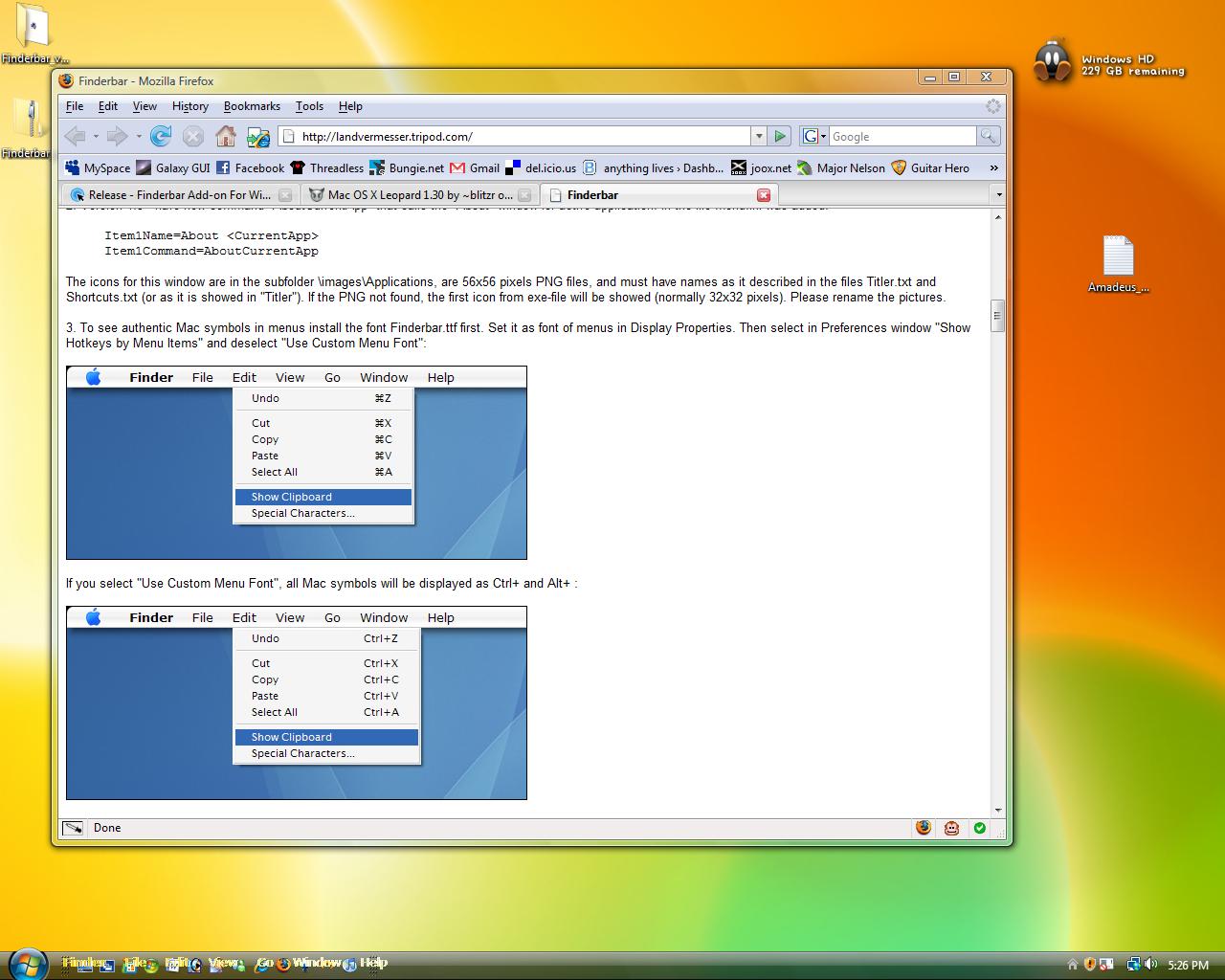Image resolution: width=1225 pixels, height=980 pixels.
Task: Open the Galaxy GUI bookmark
Action: [x=173, y=167]
